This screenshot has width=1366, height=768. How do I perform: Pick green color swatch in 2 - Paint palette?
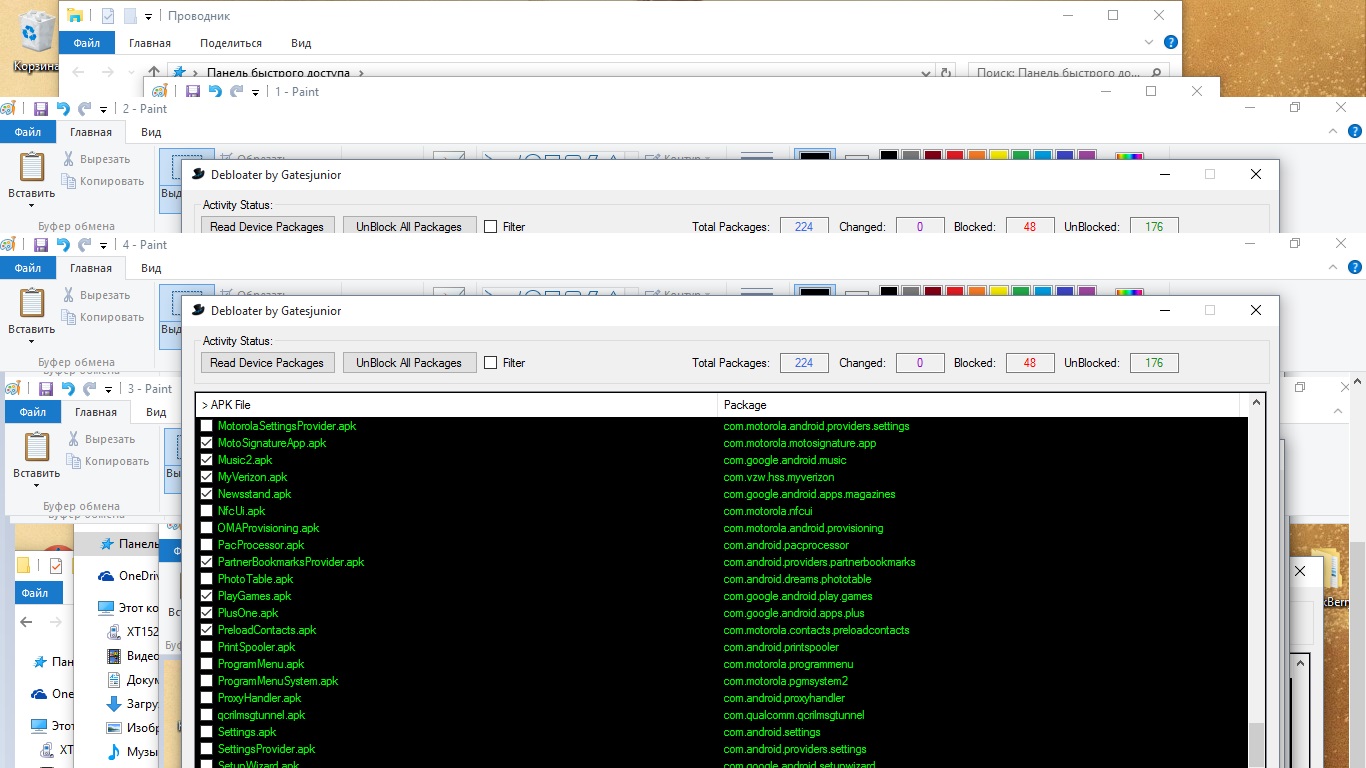(x=1021, y=155)
